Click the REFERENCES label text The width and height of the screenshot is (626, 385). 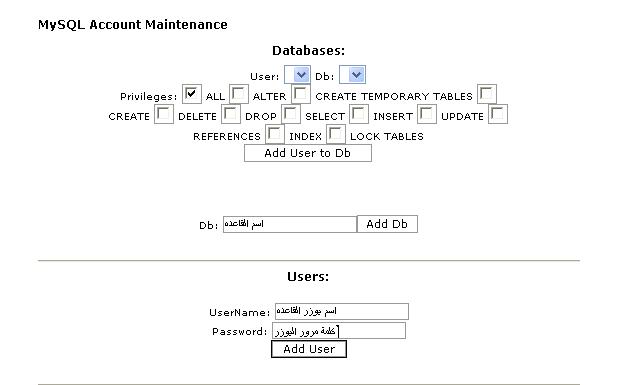point(227,137)
